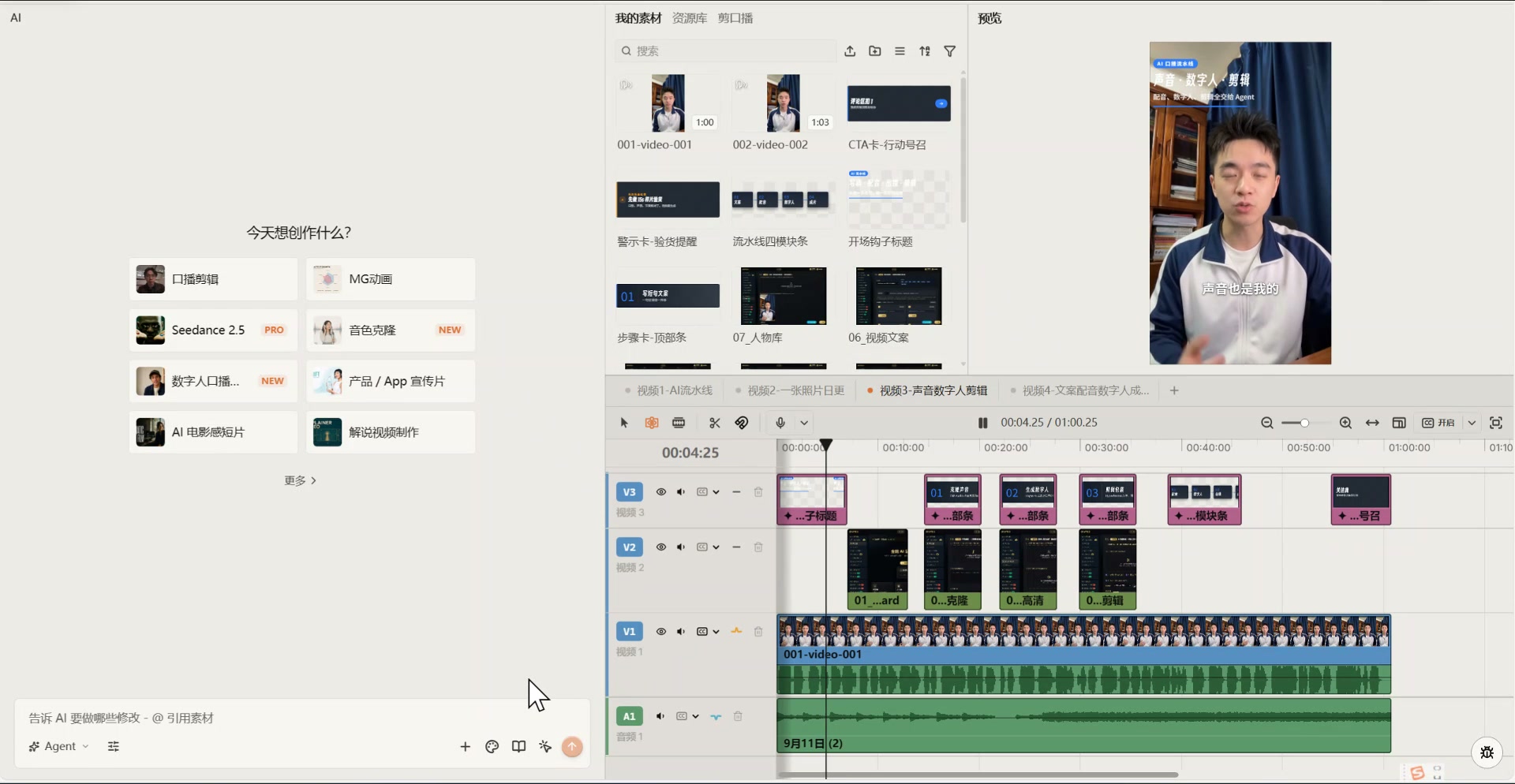Switch the media panel to list view
The width and height of the screenshot is (1515, 784).
coord(900,51)
